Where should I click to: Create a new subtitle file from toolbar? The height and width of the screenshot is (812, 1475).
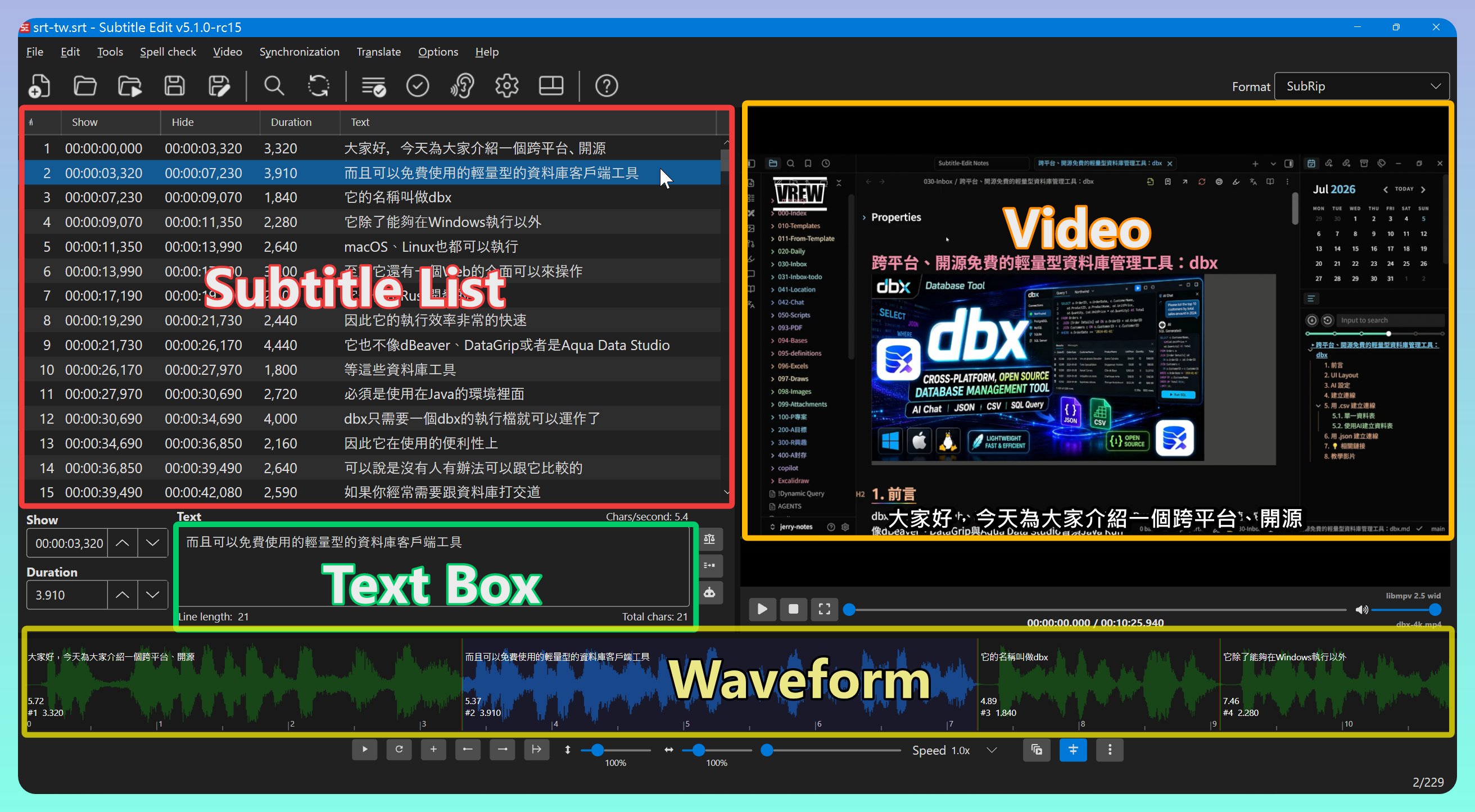pos(39,87)
